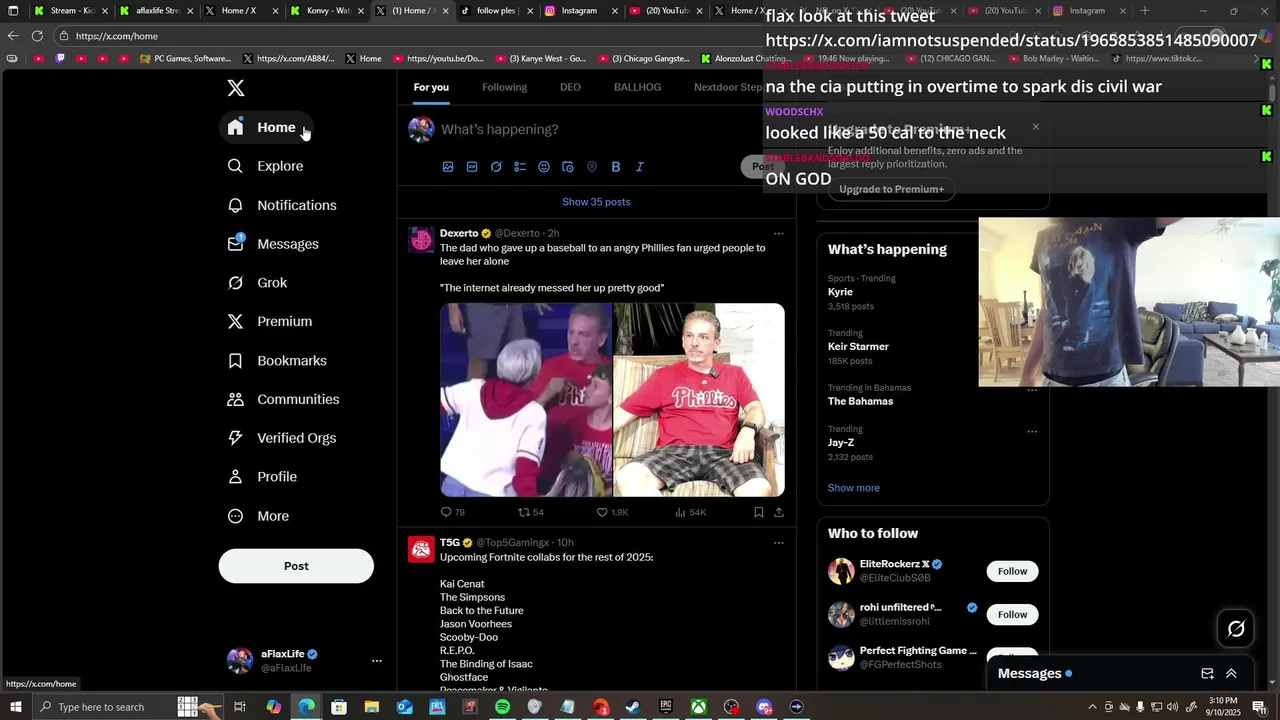Toggle bold formatting in the composer
The height and width of the screenshot is (720, 1280).
tap(616, 167)
